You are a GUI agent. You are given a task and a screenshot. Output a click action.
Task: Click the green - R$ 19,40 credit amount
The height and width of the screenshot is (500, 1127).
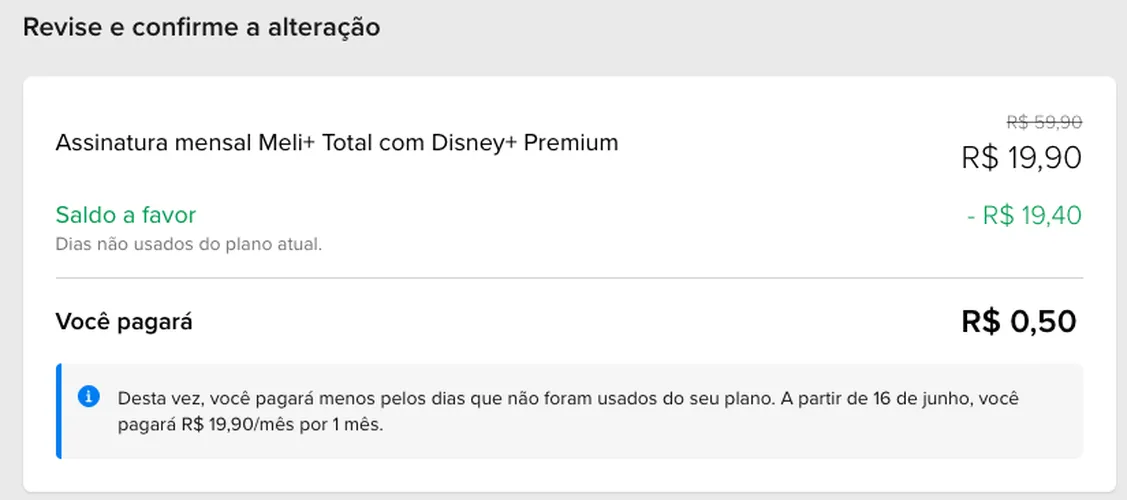click(1024, 216)
